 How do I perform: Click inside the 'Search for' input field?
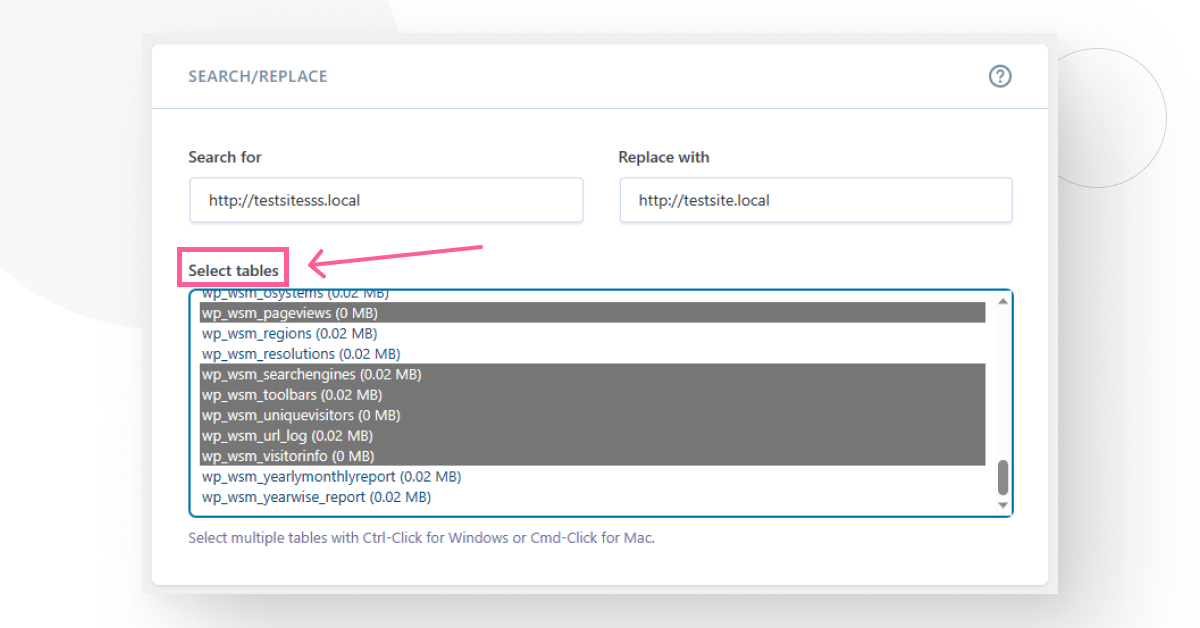(386, 200)
